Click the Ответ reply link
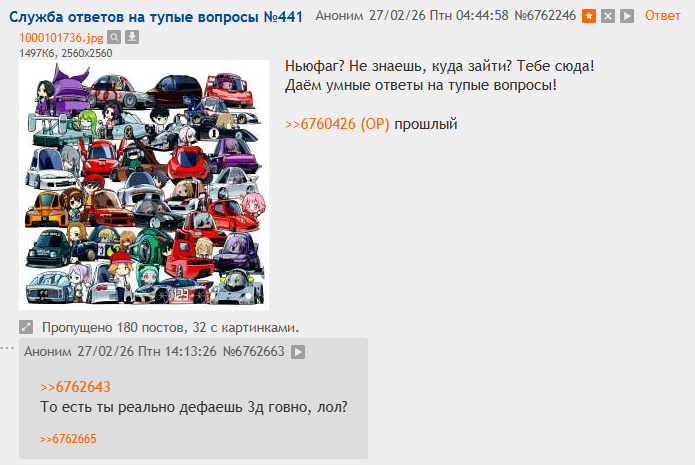 coord(662,16)
